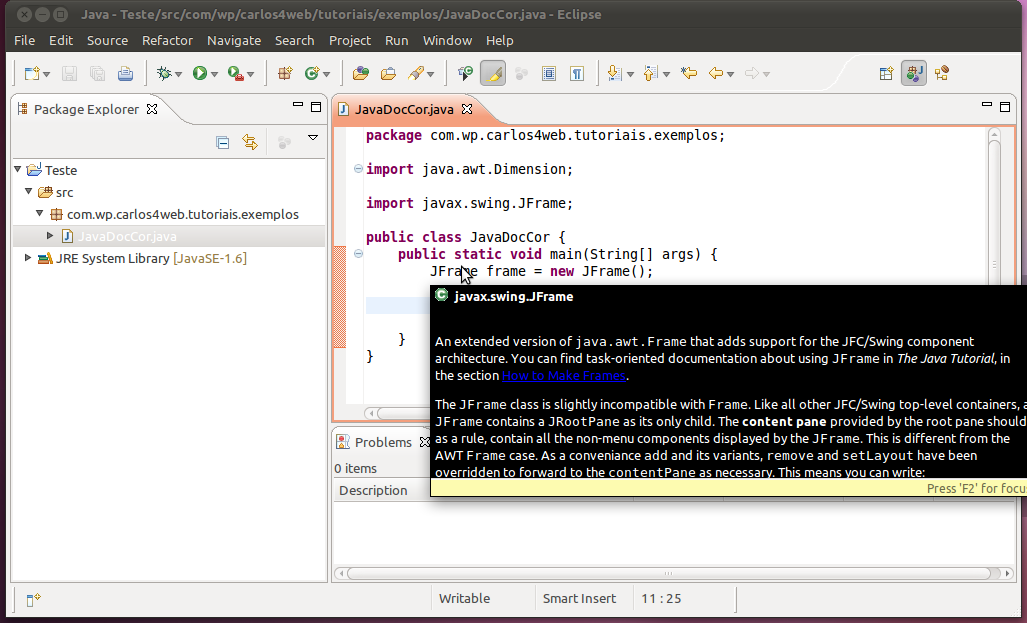Click the New Java Package icon
The width and height of the screenshot is (1027, 623).
coord(285,73)
